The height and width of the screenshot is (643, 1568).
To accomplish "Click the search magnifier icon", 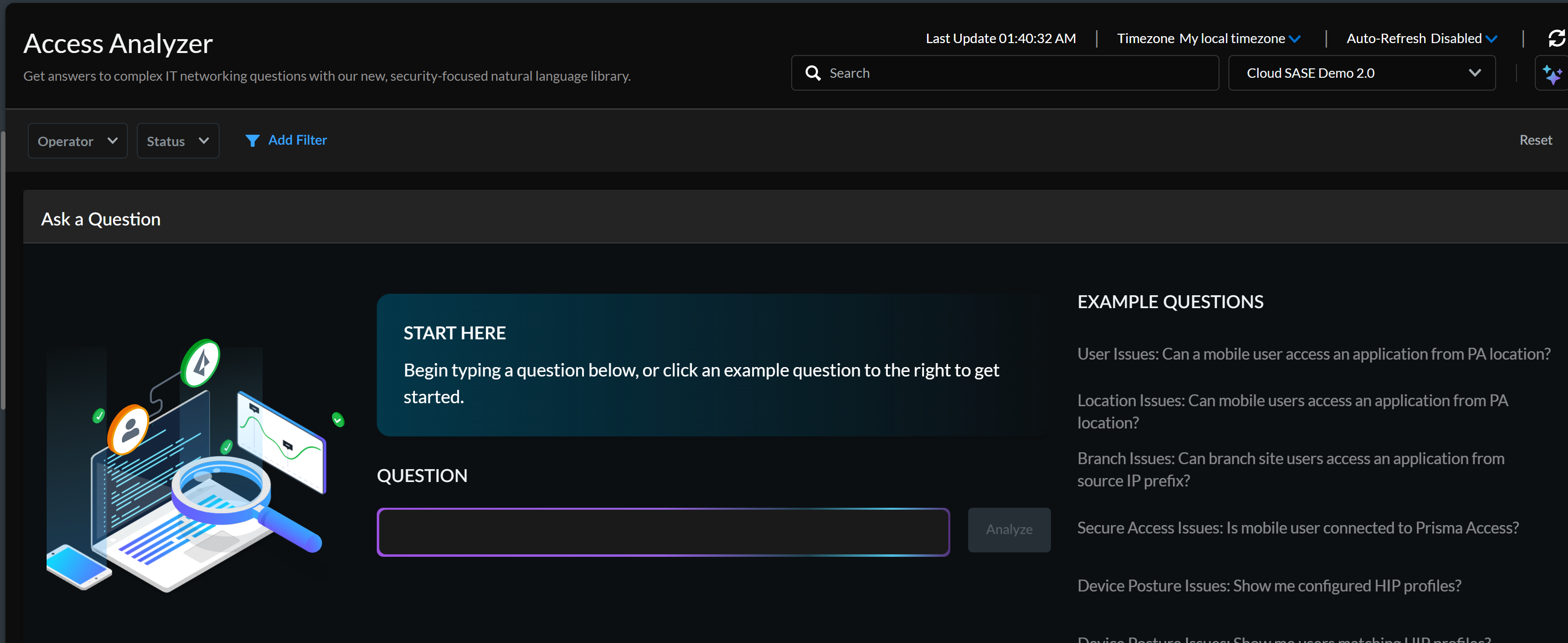I will tap(813, 73).
